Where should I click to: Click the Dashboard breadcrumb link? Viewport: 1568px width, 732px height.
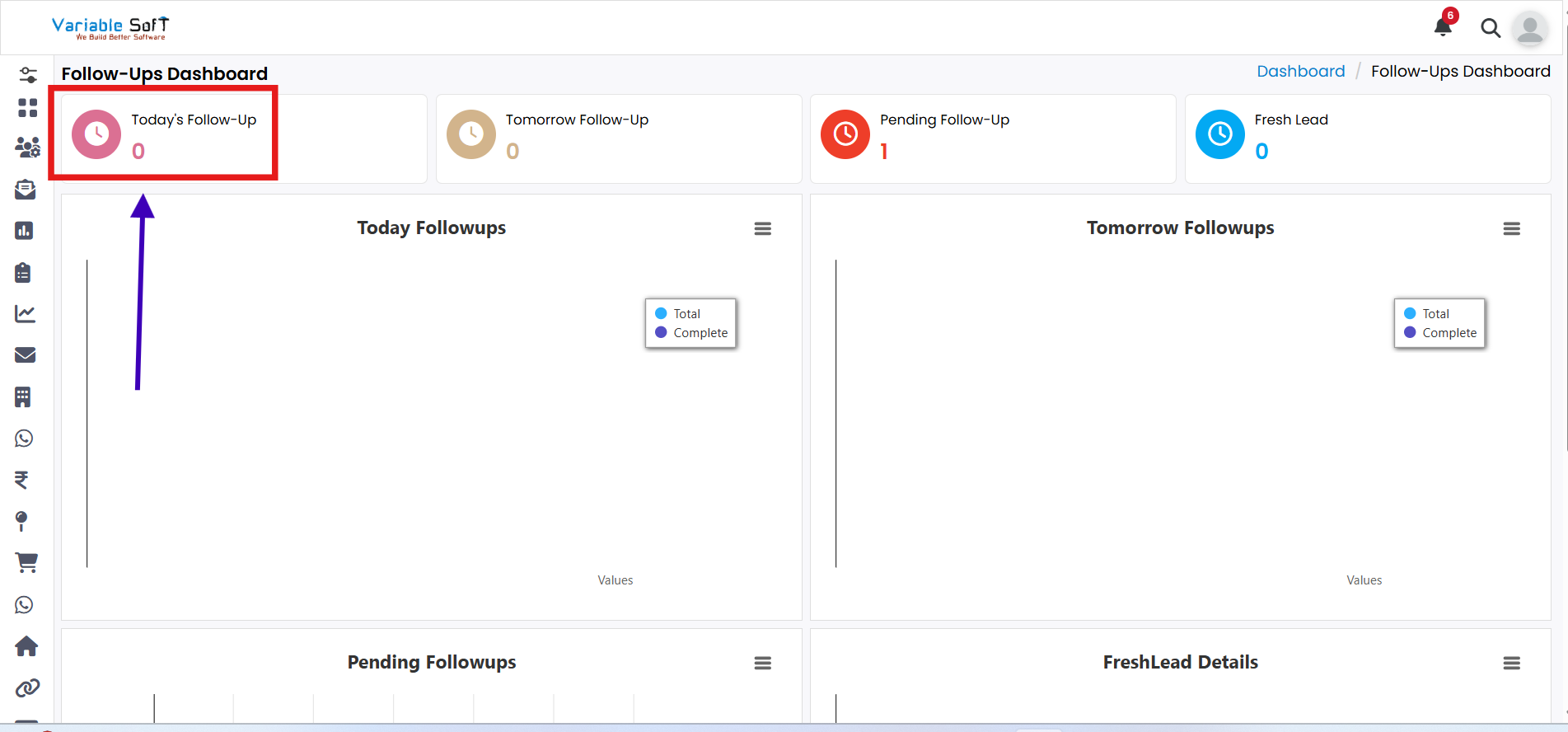click(1300, 72)
